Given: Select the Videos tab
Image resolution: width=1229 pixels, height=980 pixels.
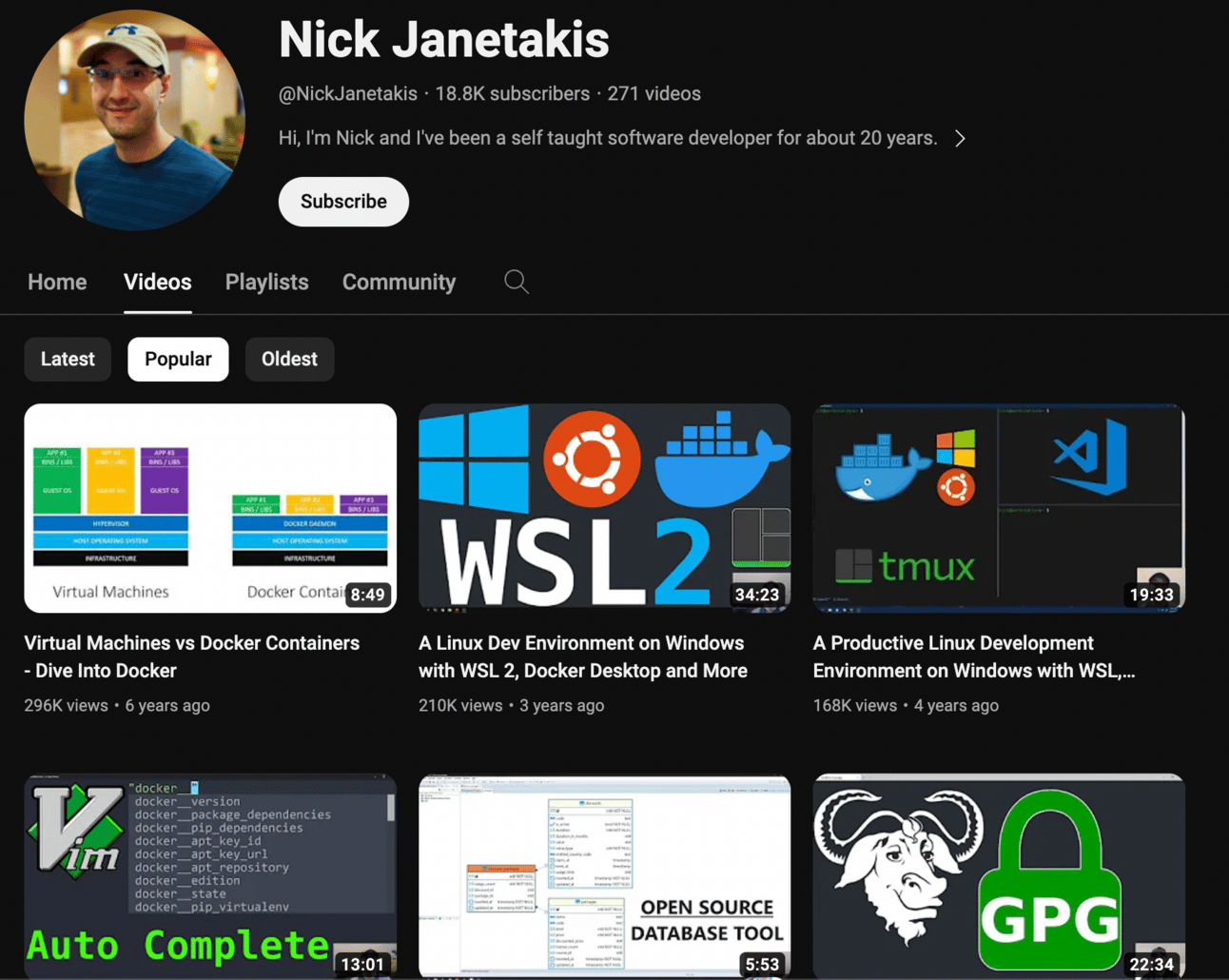Looking at the screenshot, I should (x=158, y=282).
